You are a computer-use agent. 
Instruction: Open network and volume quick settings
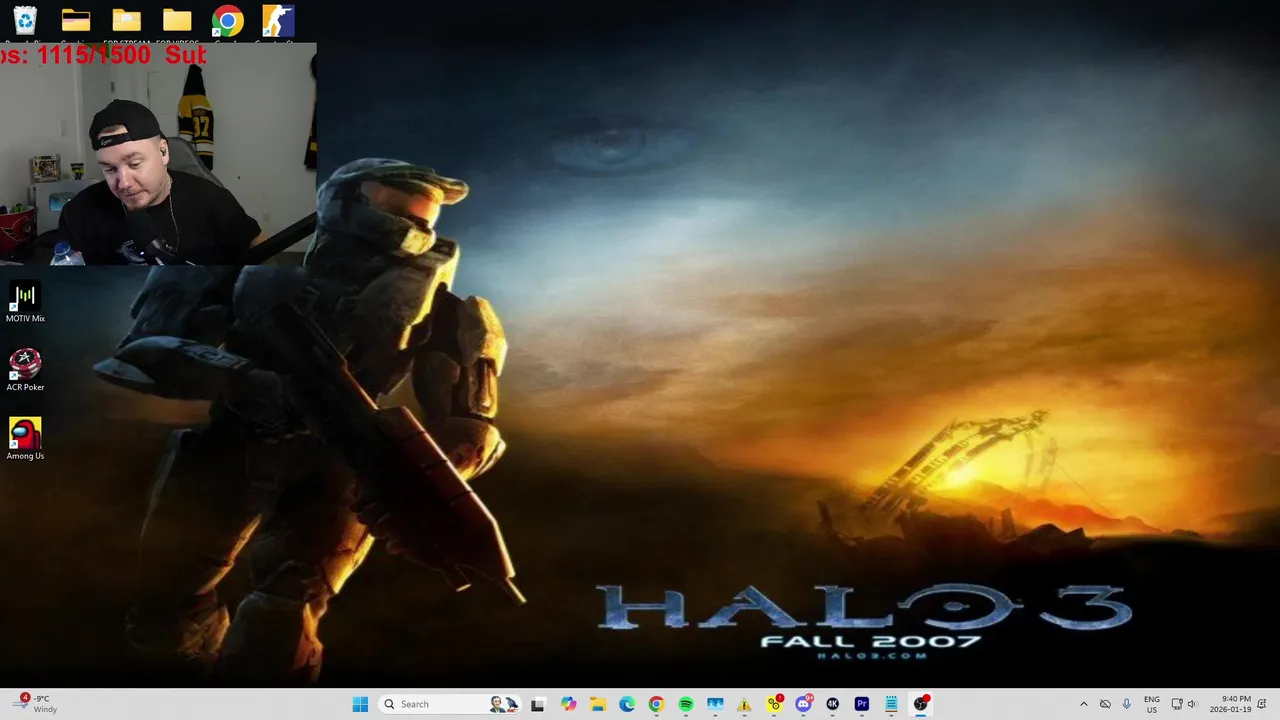tap(1184, 704)
